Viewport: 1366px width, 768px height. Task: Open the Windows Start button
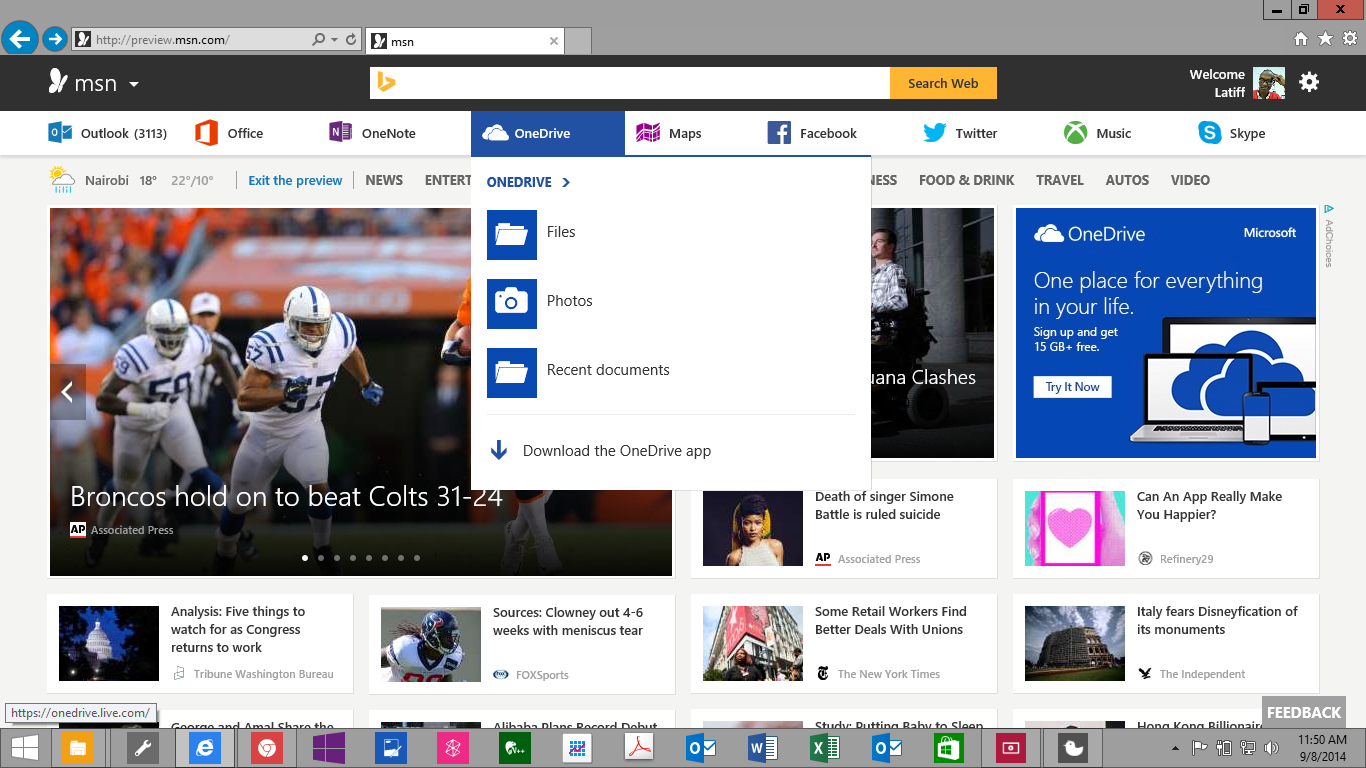pyautogui.click(x=24, y=748)
